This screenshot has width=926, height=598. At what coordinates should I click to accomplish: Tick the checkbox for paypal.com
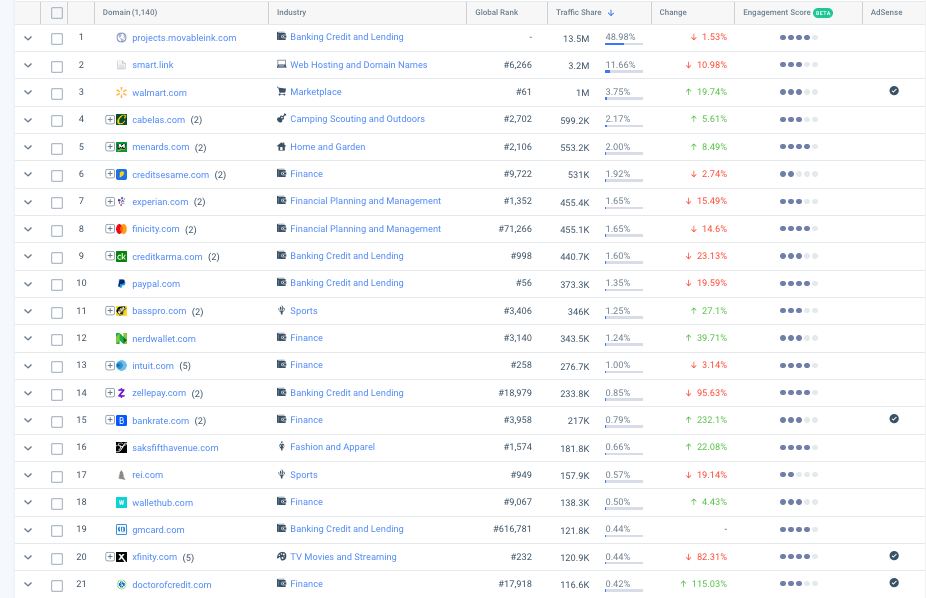pos(57,285)
